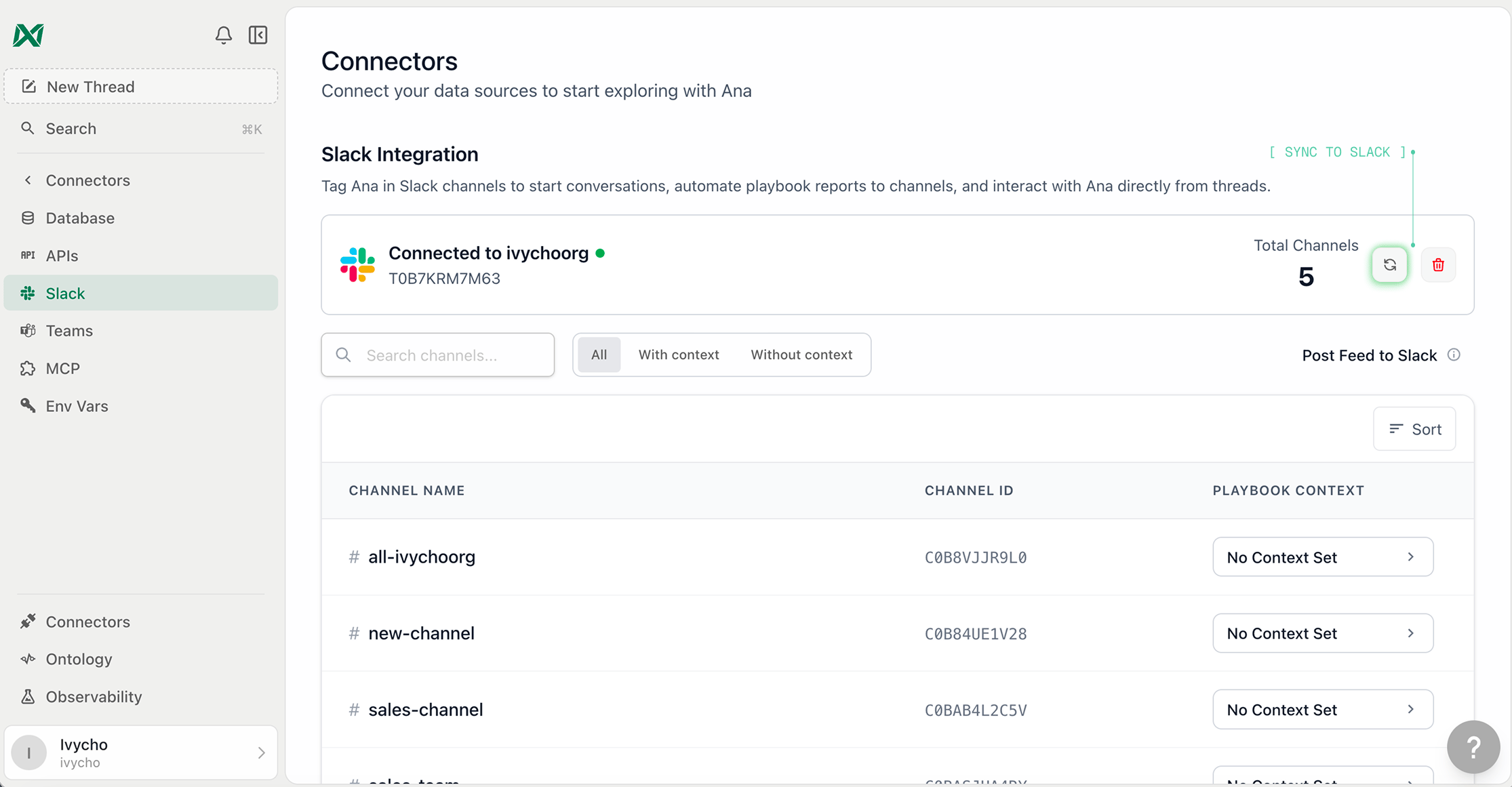Open the Teams connector

click(141, 331)
